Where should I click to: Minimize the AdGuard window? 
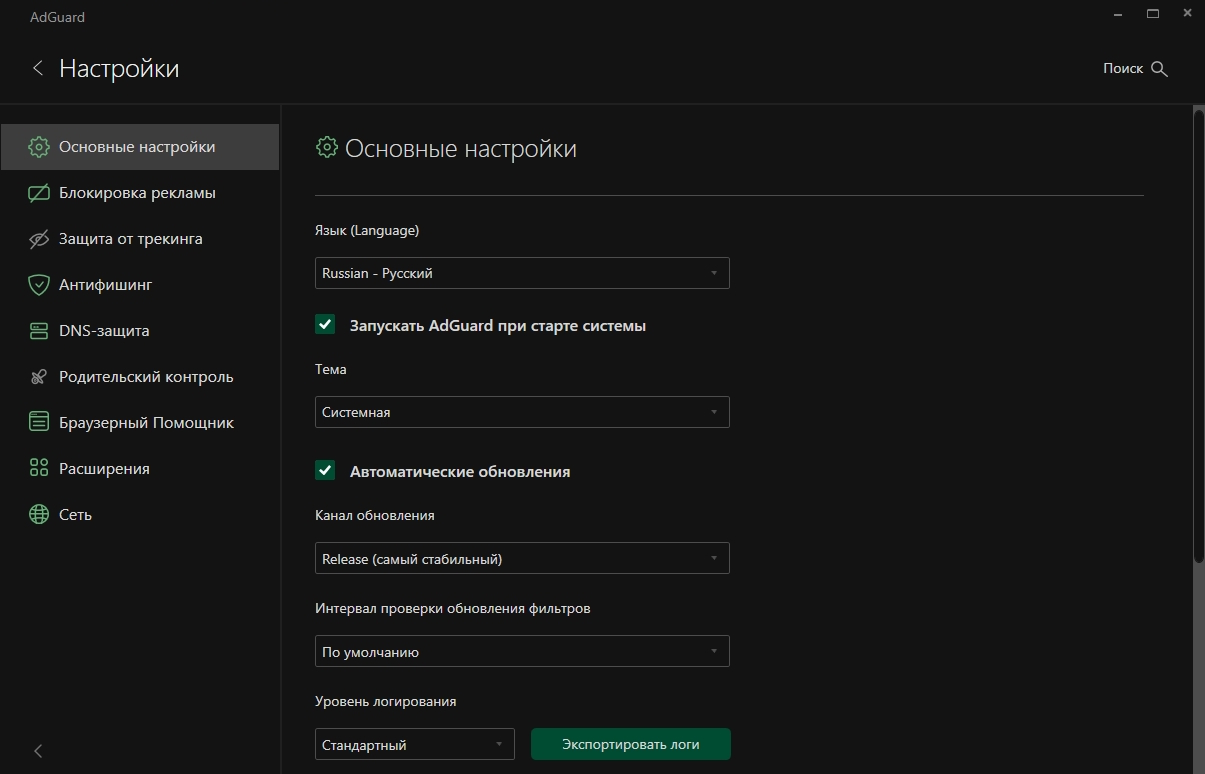click(1117, 14)
